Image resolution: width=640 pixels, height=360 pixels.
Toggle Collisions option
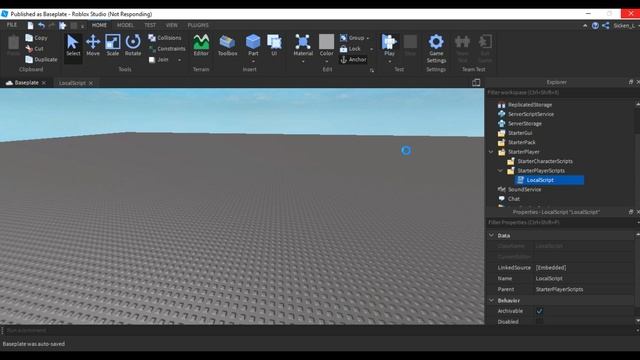[164, 38]
